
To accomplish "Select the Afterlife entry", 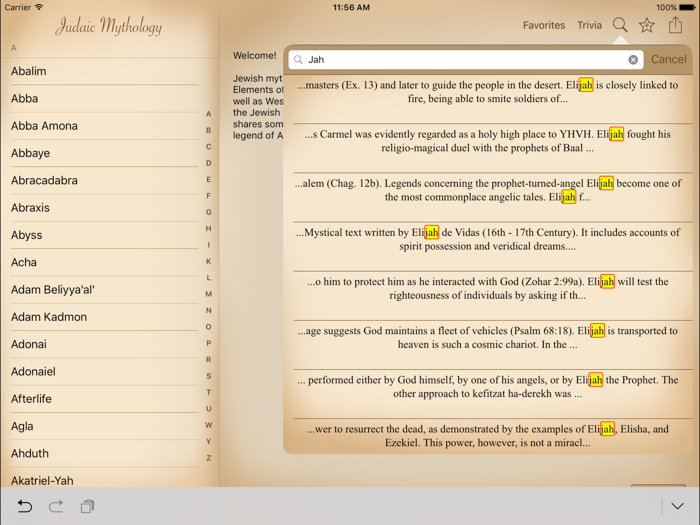I will click(x=31, y=399).
